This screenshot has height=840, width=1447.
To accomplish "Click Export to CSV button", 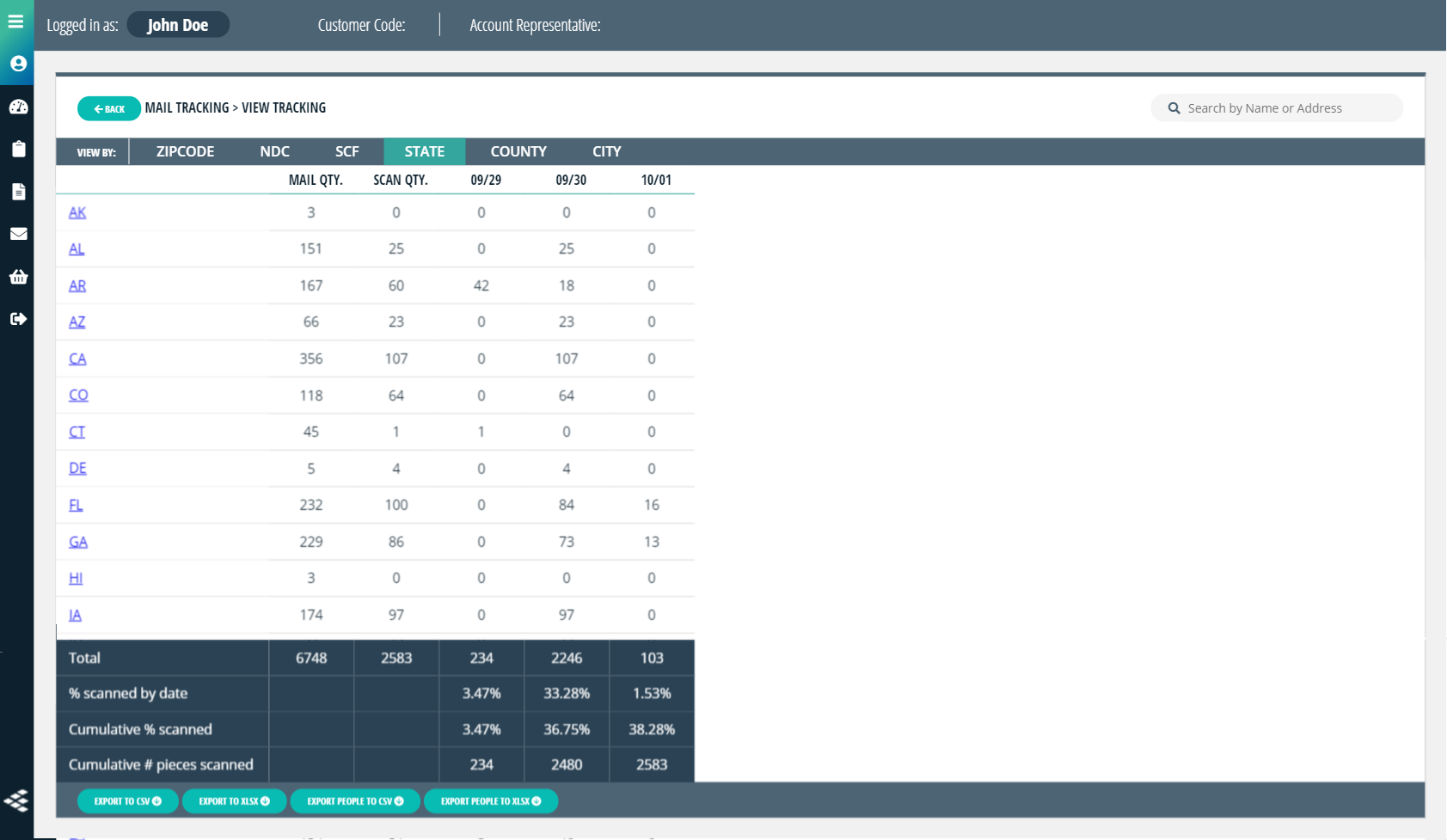I will coord(127,801).
